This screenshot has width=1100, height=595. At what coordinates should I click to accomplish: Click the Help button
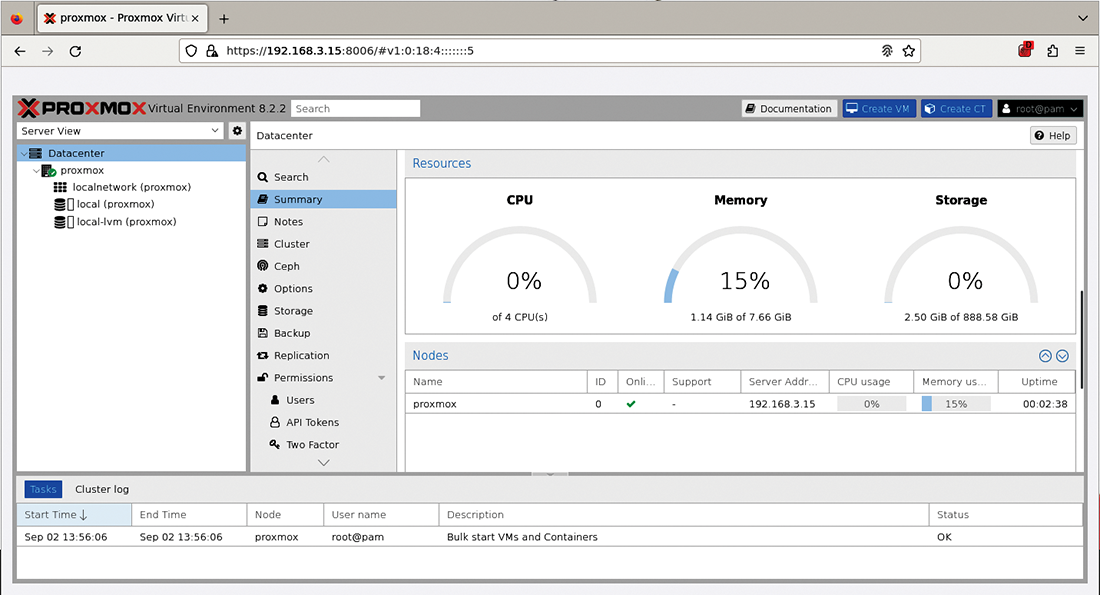1053,135
